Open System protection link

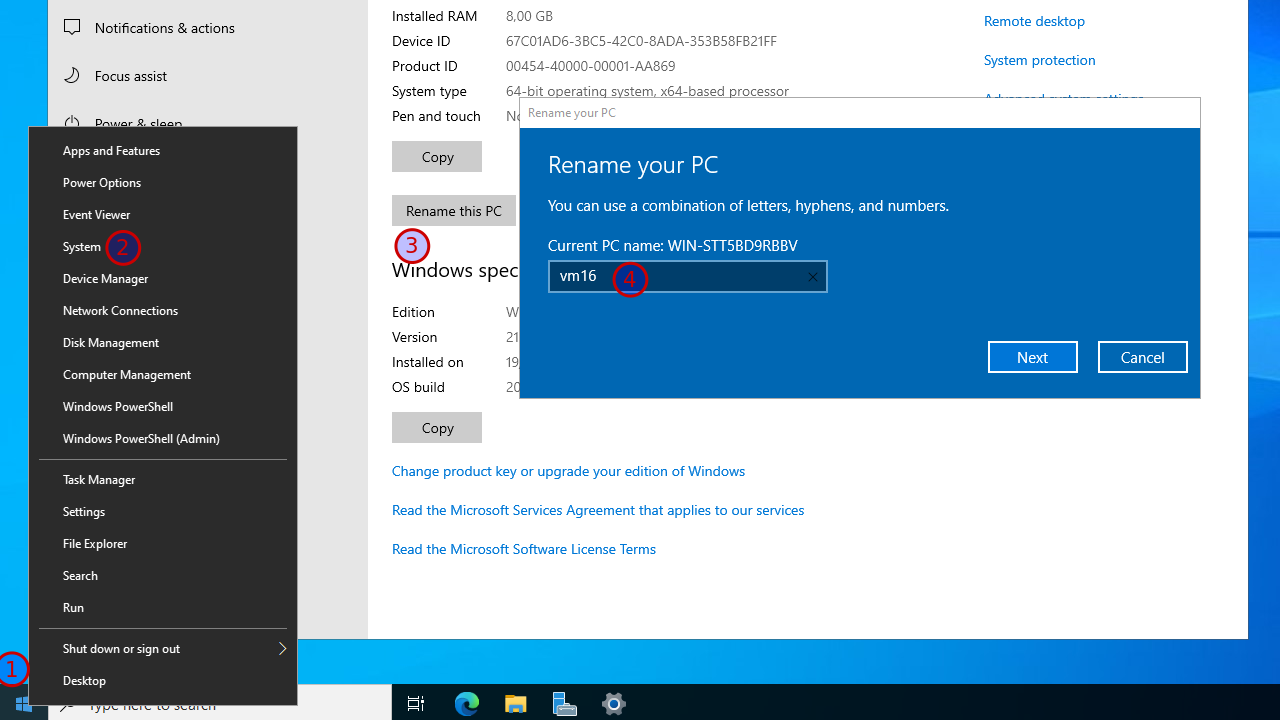1040,60
